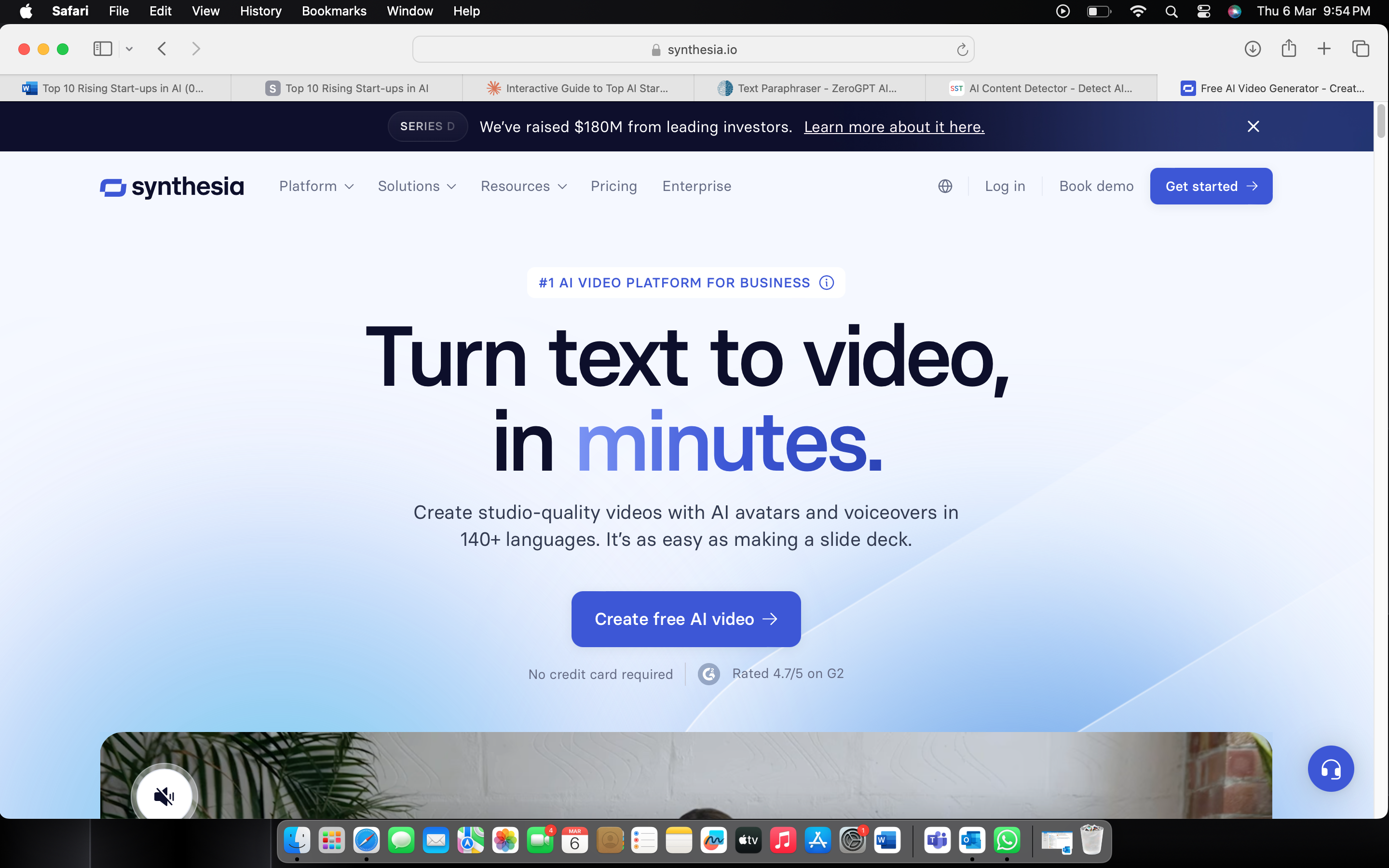Expand the Resources dropdown menu

[x=523, y=186]
